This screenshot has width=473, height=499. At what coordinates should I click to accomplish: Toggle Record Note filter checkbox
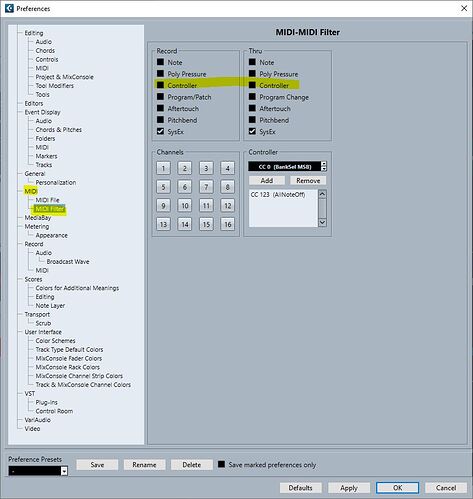pos(161,62)
